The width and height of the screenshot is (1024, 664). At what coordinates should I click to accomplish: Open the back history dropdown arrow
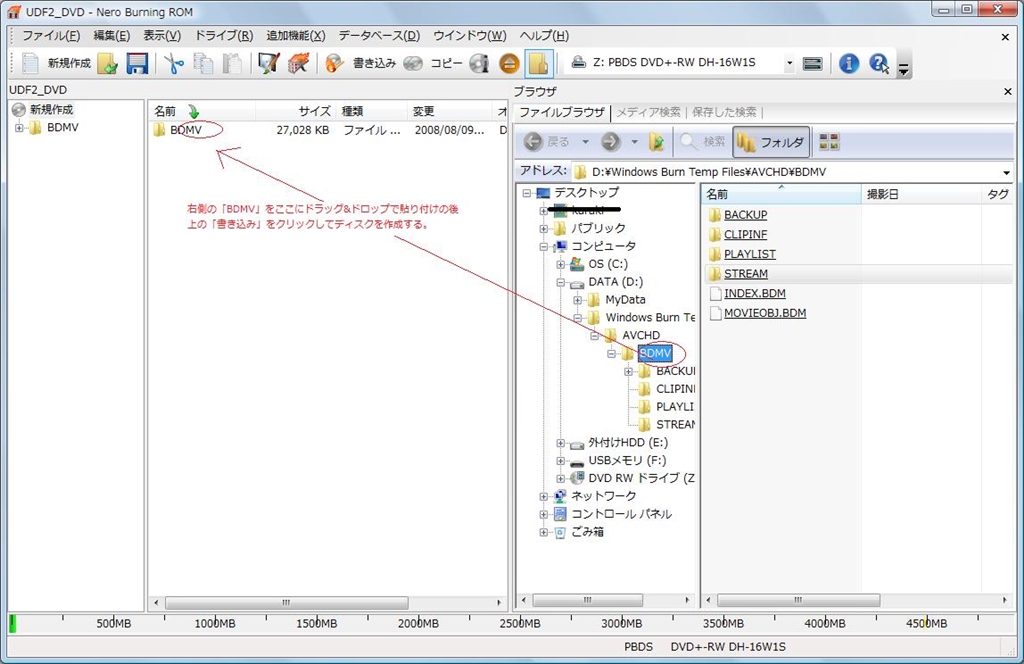pos(585,142)
